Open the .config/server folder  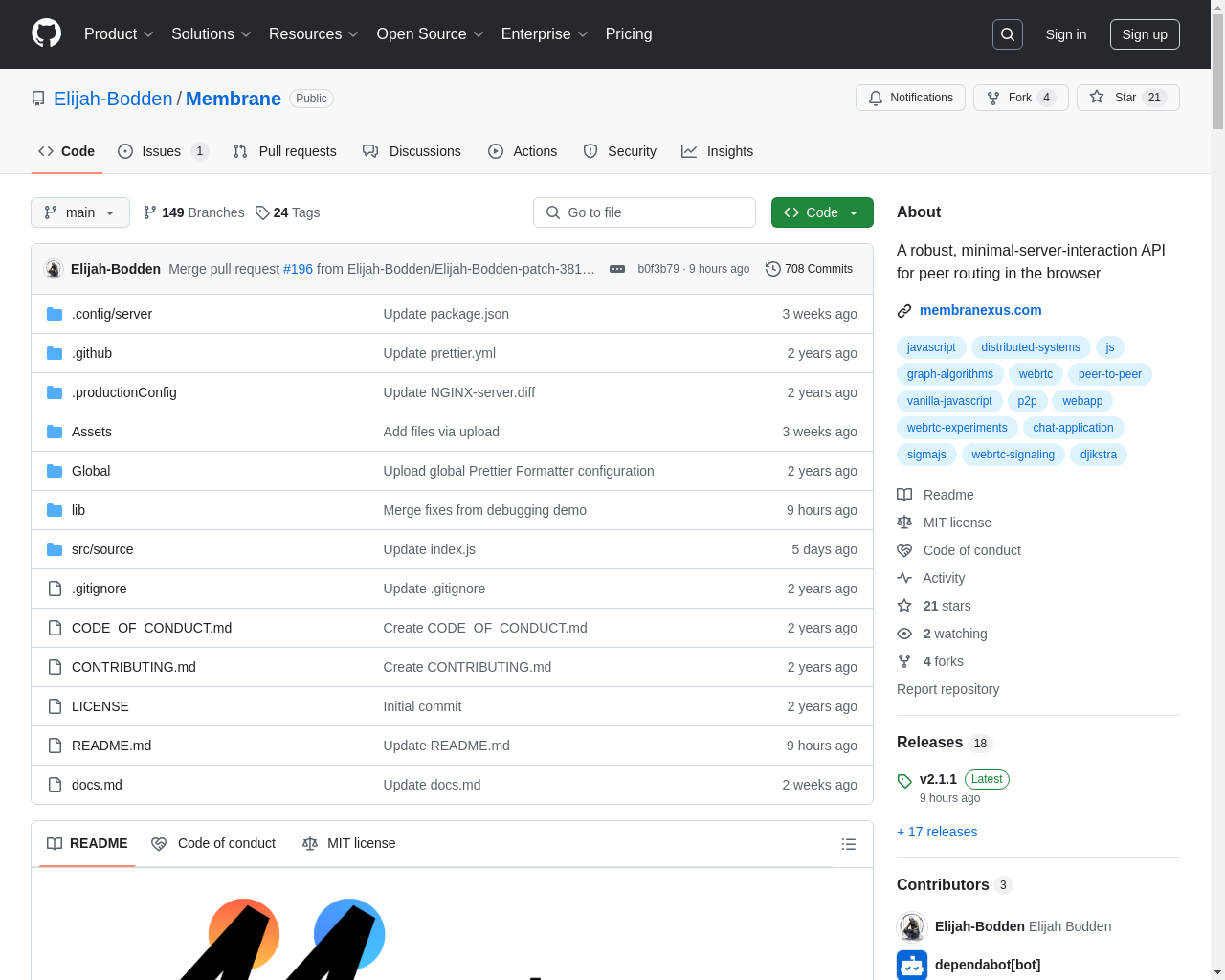112,314
